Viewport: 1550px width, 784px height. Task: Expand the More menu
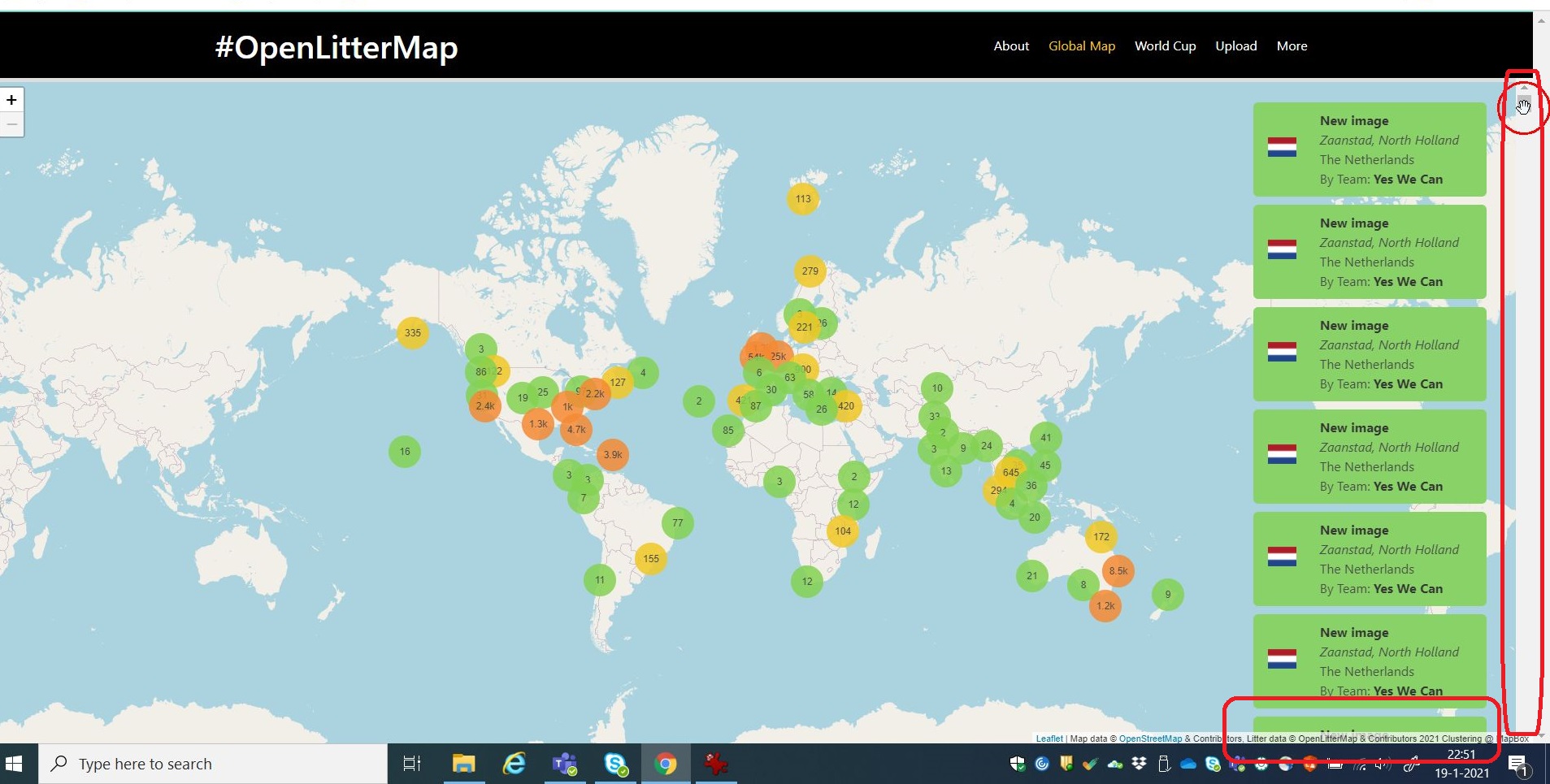pos(1292,46)
